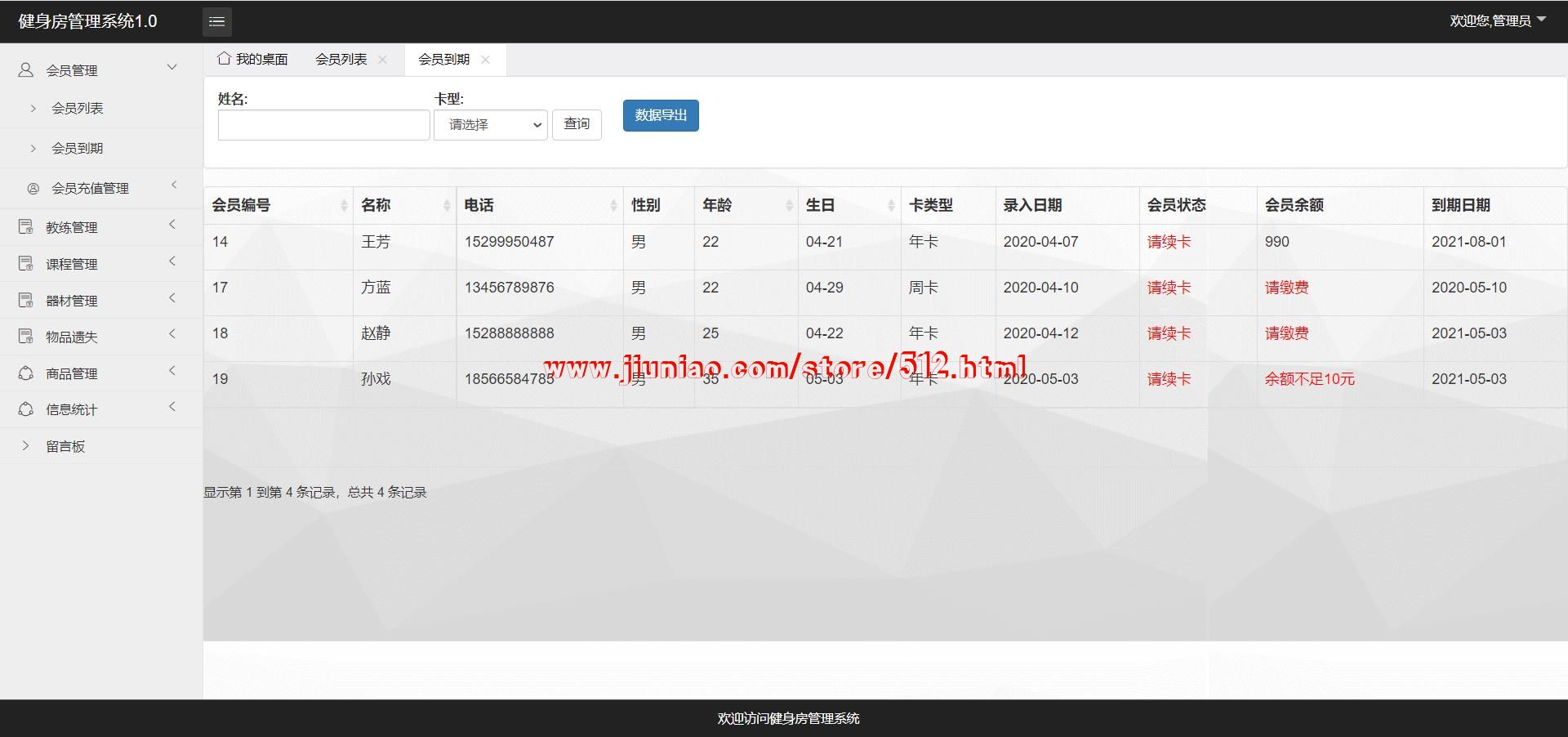Click the hamburger menu toggle icon
Viewport: 1568px width, 737px height.
pyautogui.click(x=216, y=22)
